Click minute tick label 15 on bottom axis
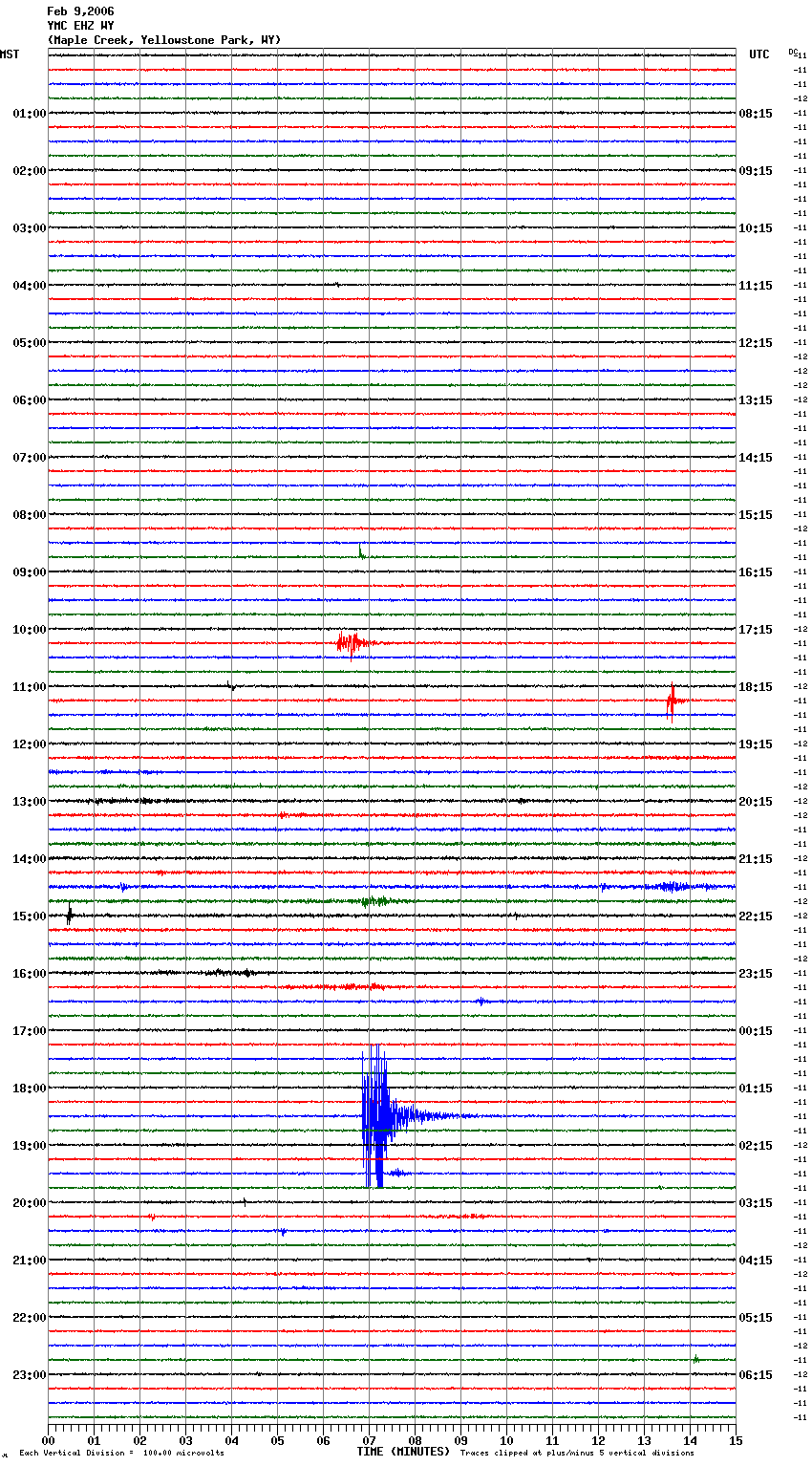The width and height of the screenshot is (812, 1466). click(x=736, y=1440)
